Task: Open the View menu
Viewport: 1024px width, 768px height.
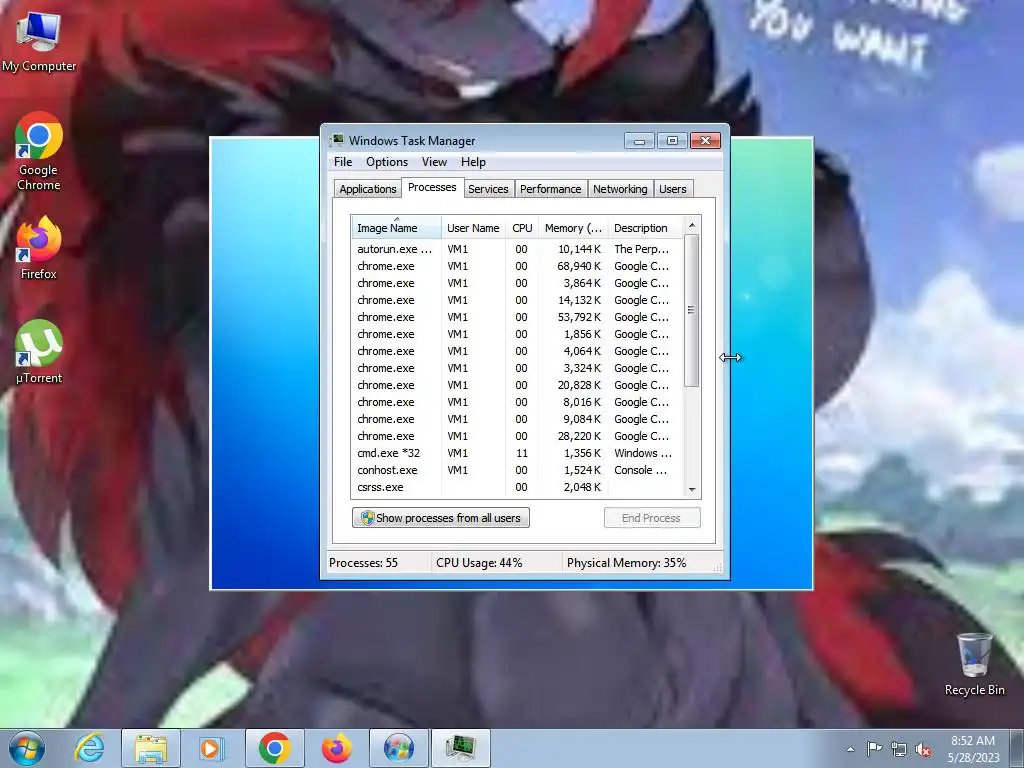Action: (434, 162)
